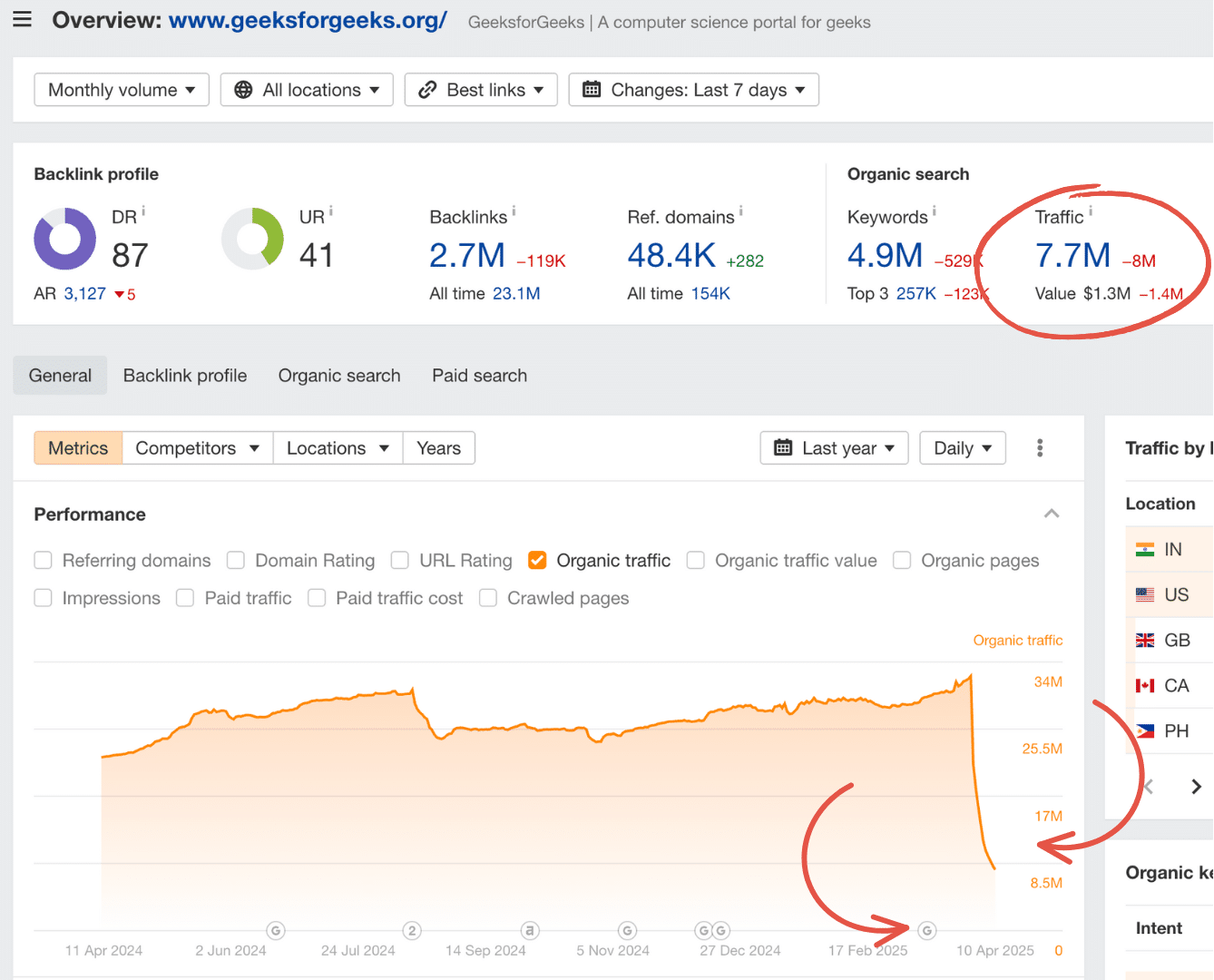The height and width of the screenshot is (980, 1214).
Task: Click the DR donut chart
Action: [65, 239]
